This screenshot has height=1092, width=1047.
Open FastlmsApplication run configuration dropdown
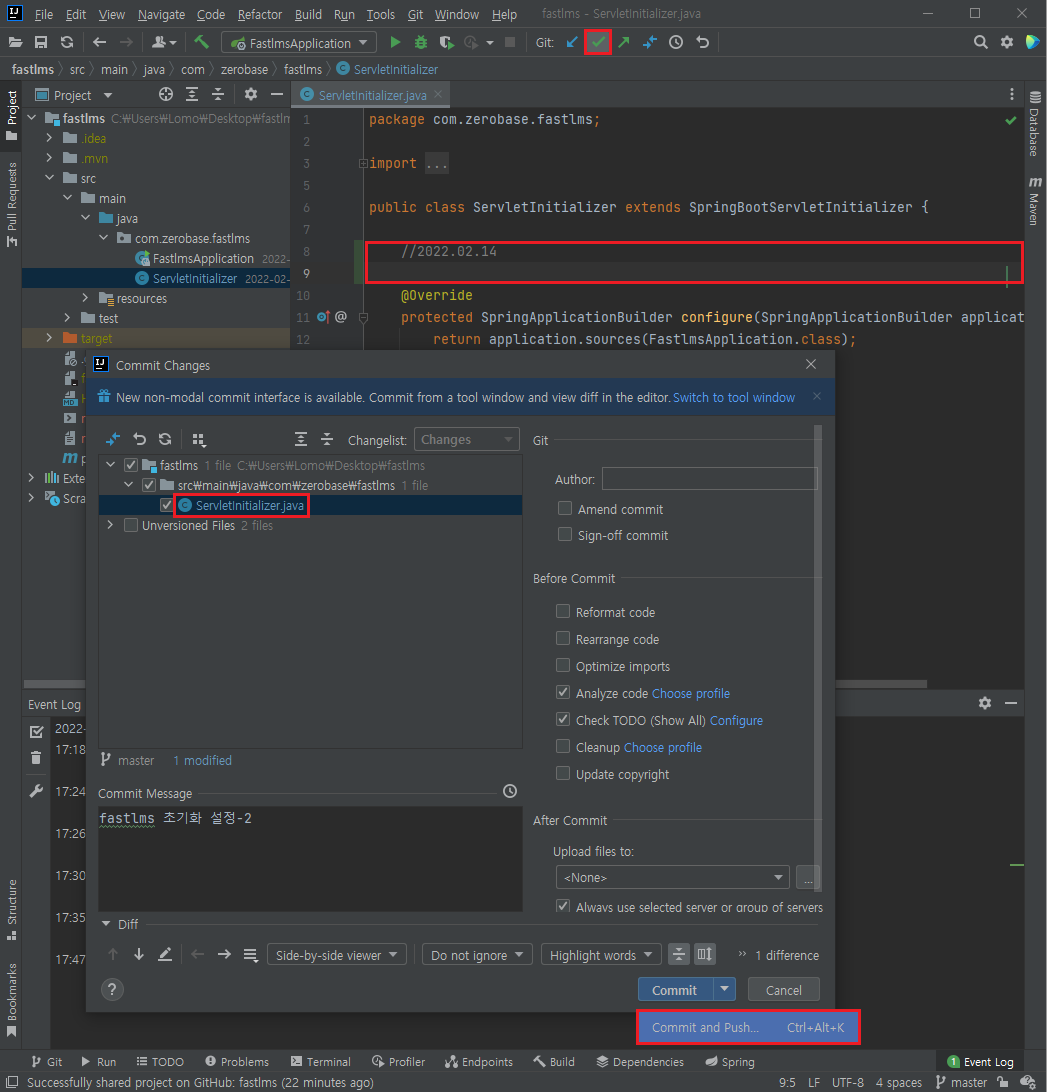click(299, 42)
